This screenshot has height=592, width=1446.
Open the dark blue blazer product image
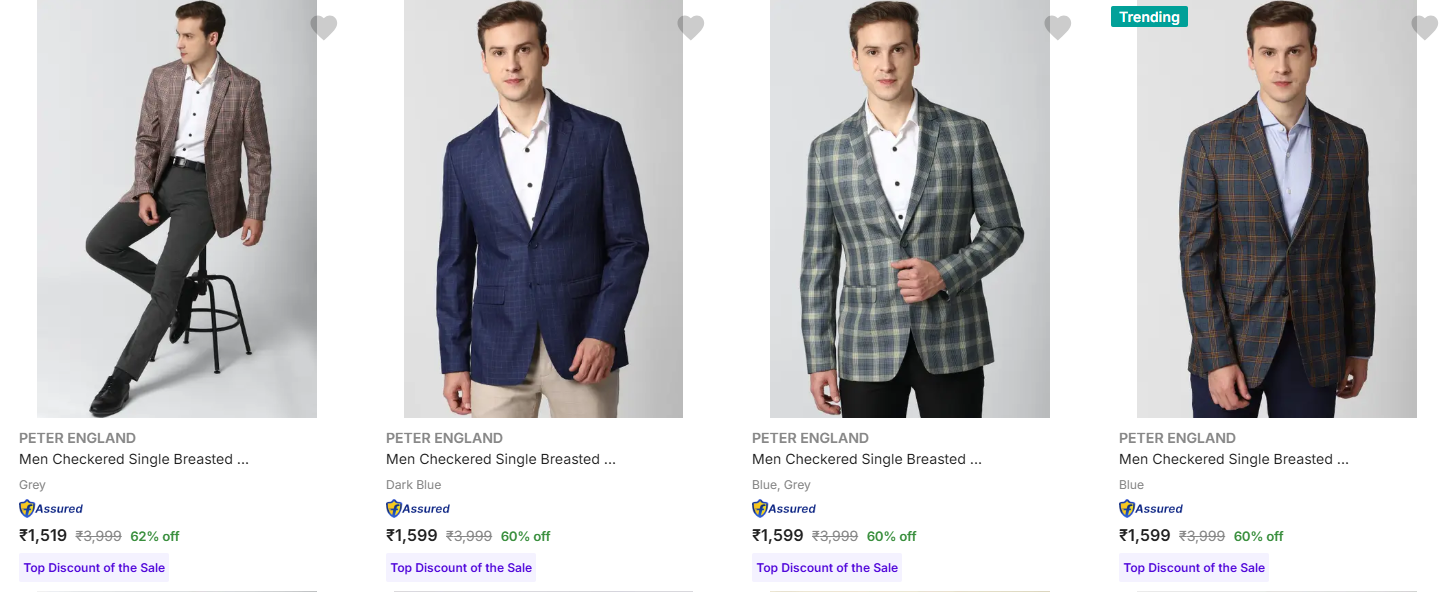click(x=543, y=210)
